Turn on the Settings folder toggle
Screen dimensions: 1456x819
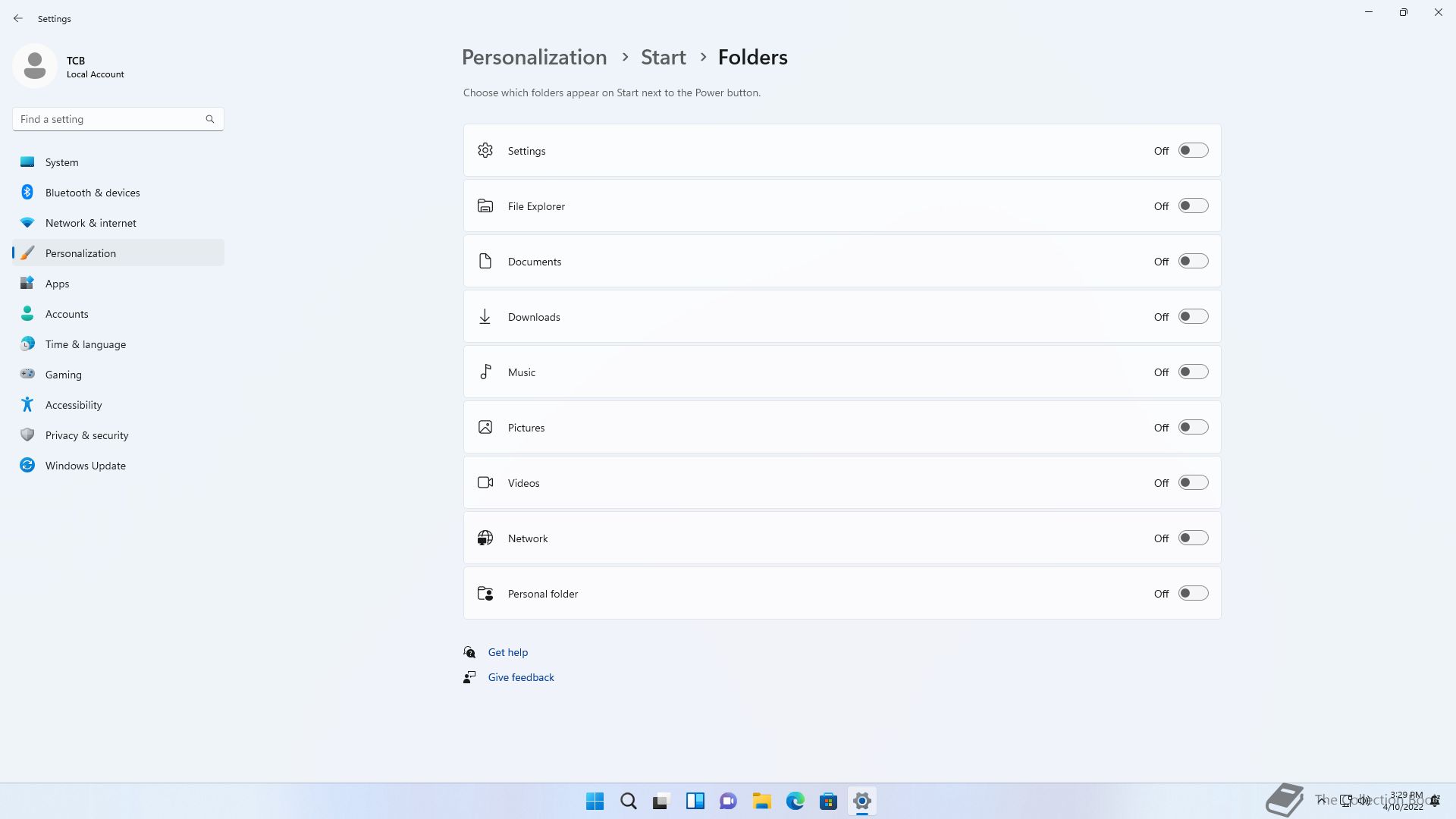tap(1193, 150)
